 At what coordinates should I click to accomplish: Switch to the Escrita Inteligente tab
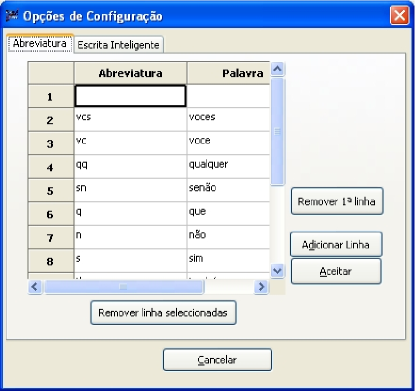[x=118, y=45]
